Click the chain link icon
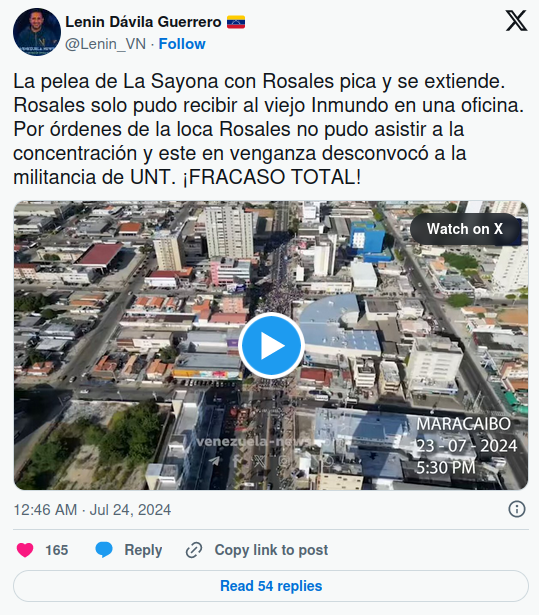Image resolution: width=539 pixels, height=615 pixels. [194, 550]
